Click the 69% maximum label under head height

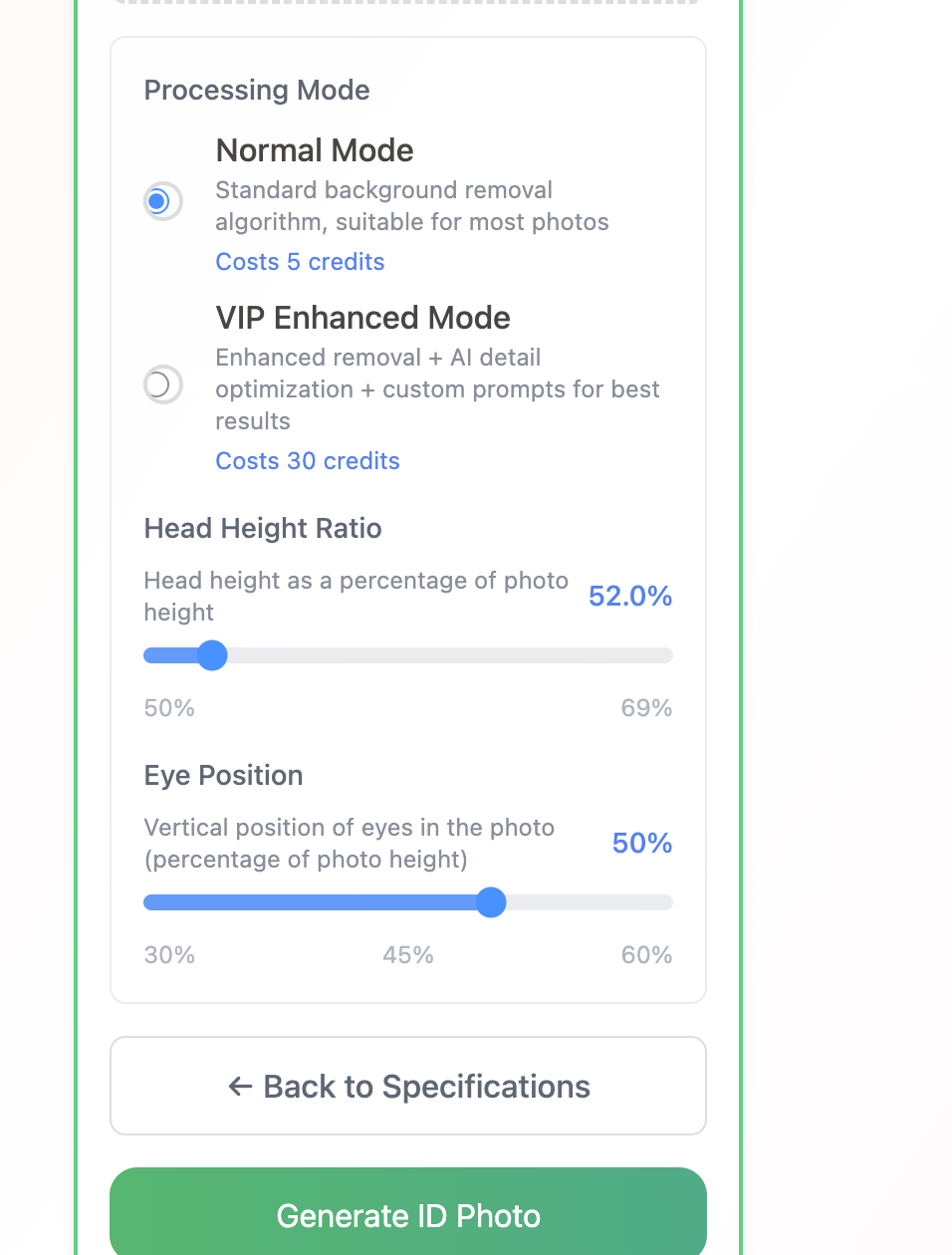(646, 707)
